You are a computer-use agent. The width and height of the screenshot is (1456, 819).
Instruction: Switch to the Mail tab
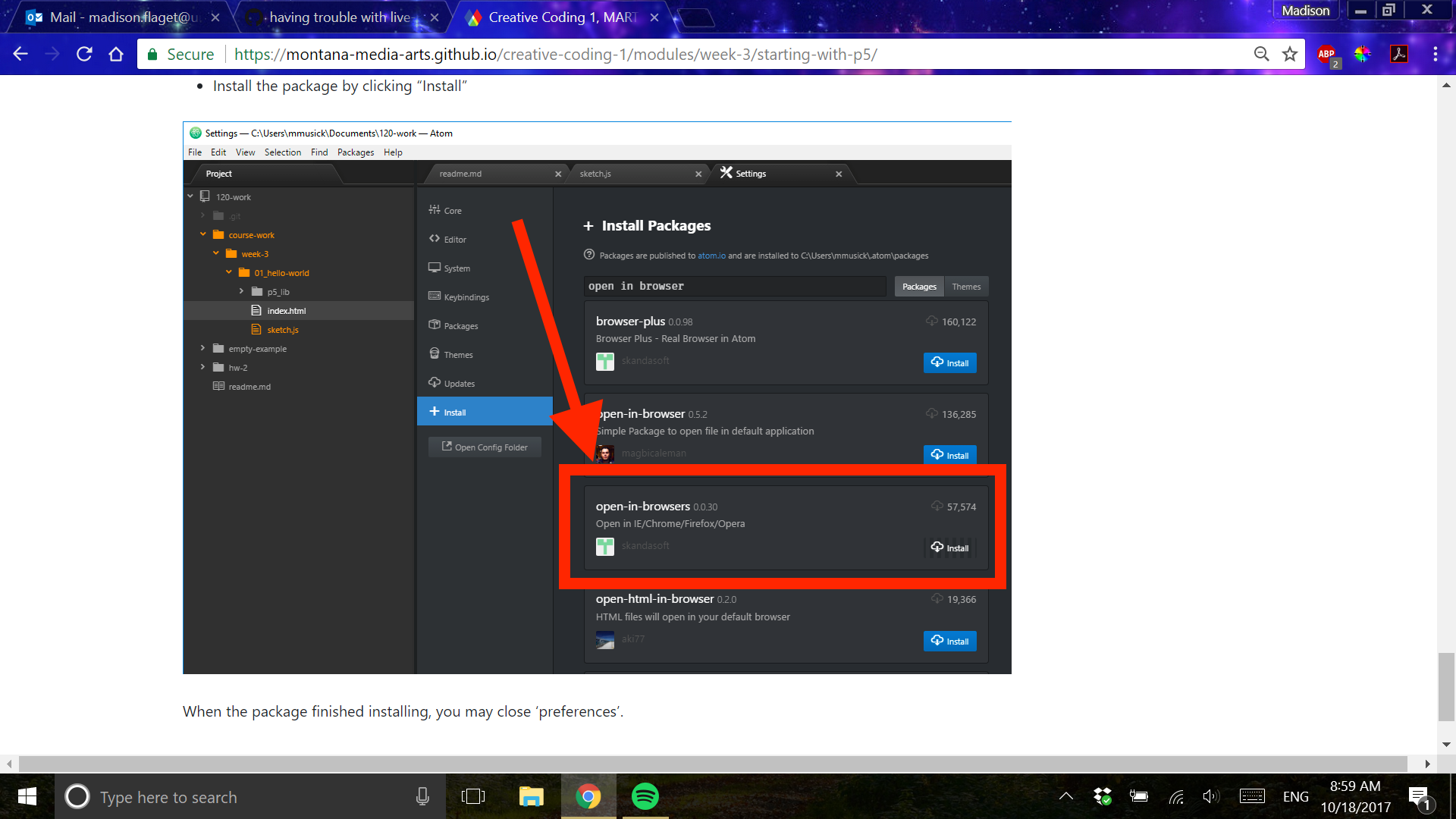click(x=121, y=17)
